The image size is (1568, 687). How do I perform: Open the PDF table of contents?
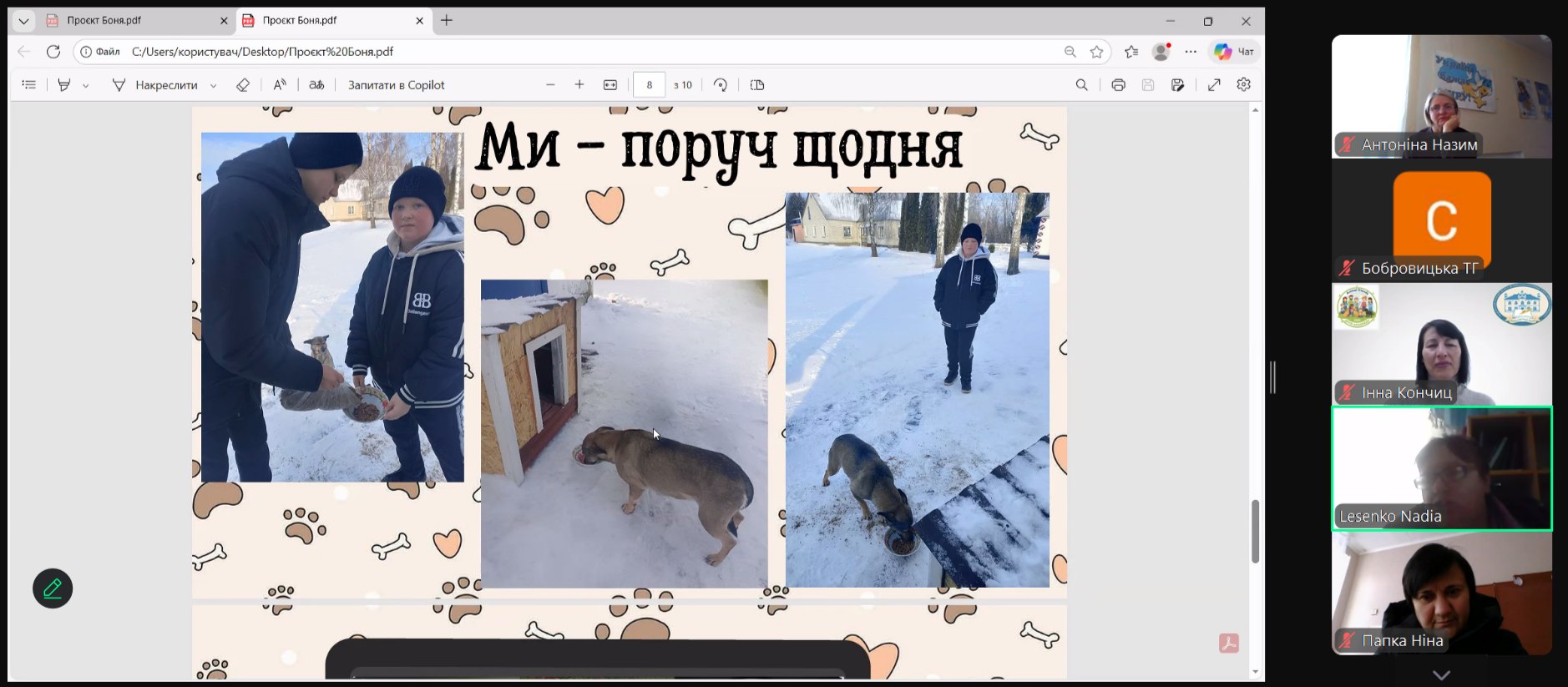[29, 85]
